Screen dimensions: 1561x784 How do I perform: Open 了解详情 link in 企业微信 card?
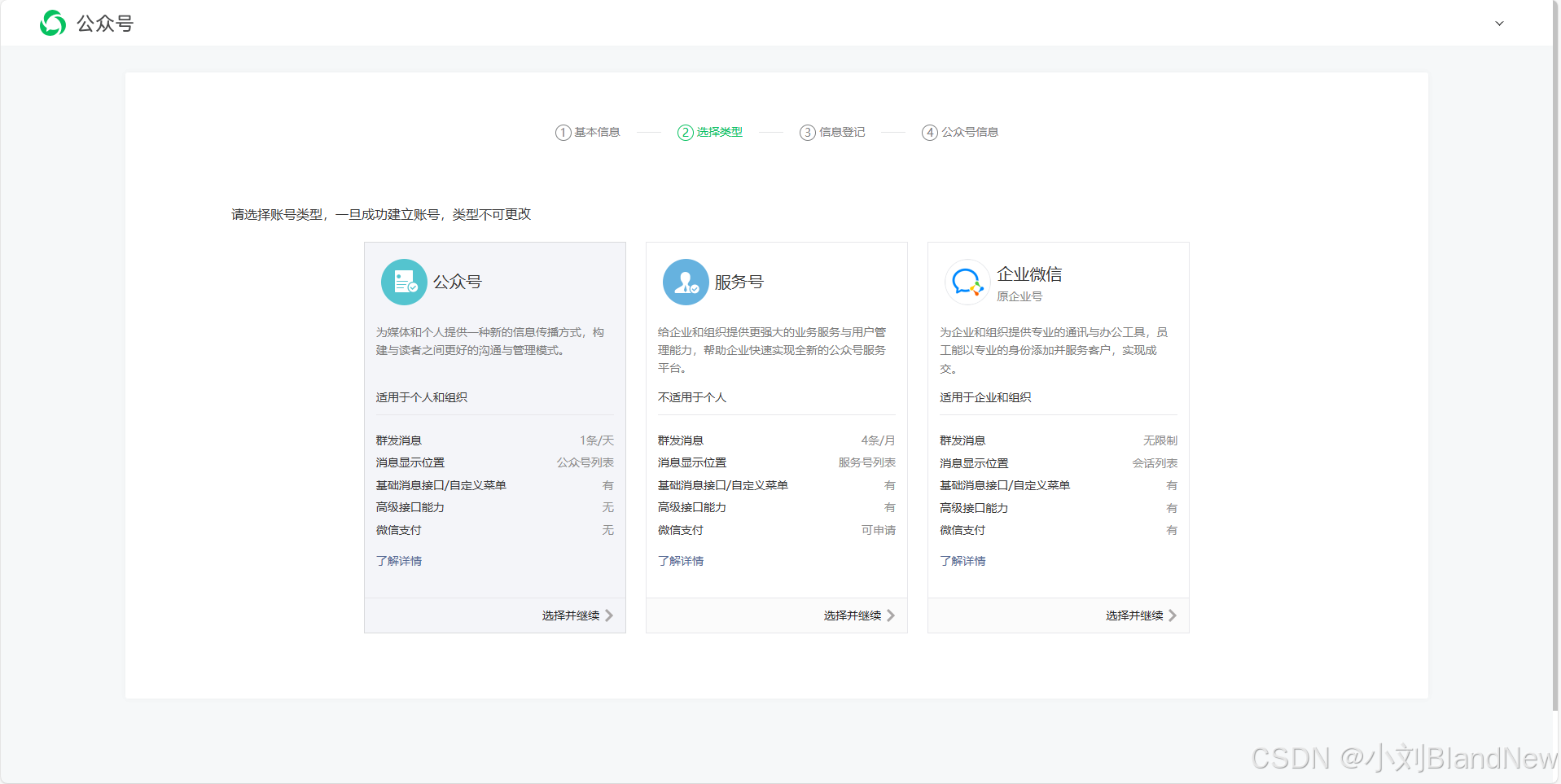pyautogui.click(x=962, y=561)
